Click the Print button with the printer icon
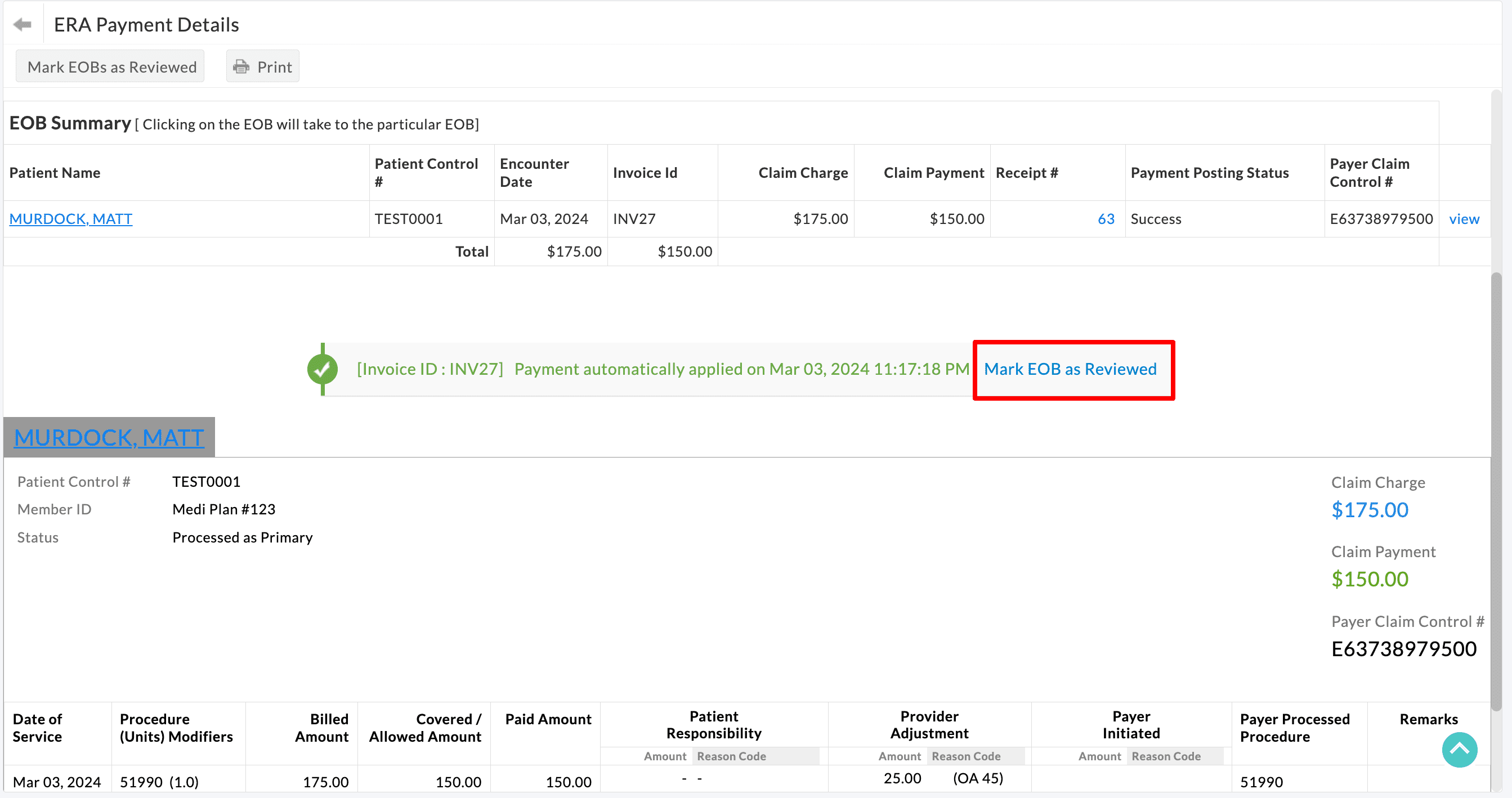The width and height of the screenshot is (1512, 798). pyautogui.click(x=262, y=67)
